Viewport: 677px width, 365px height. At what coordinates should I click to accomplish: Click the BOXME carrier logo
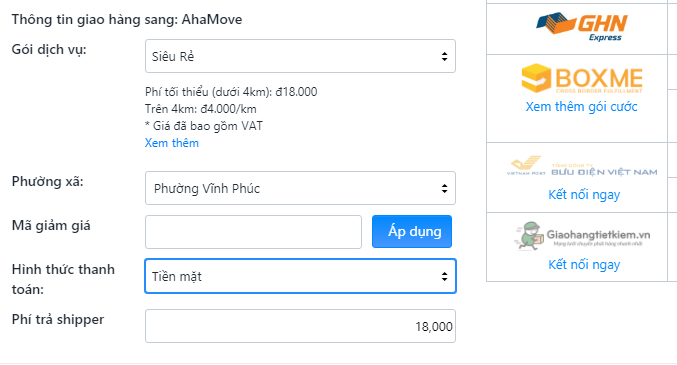click(x=582, y=79)
